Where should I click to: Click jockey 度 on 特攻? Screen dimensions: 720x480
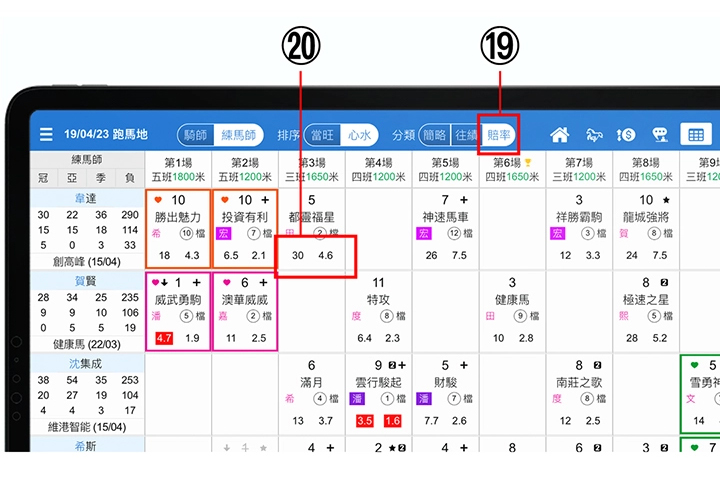pyautogui.click(x=356, y=316)
